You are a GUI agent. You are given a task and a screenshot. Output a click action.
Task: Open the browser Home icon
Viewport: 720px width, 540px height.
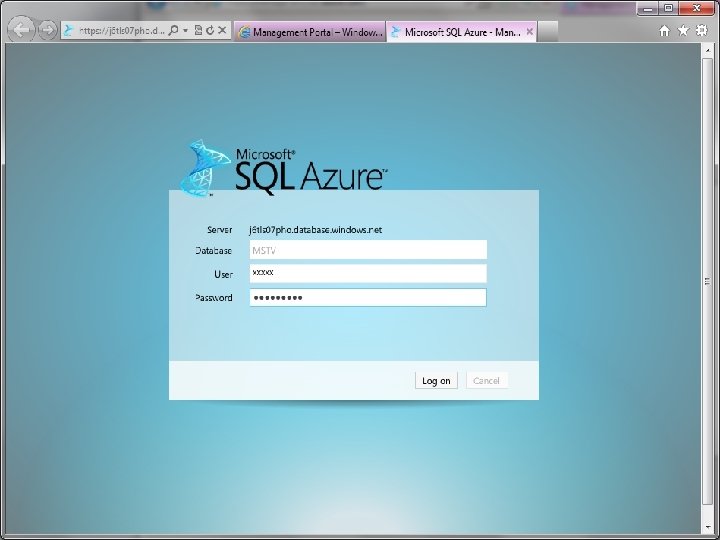pyautogui.click(x=664, y=31)
